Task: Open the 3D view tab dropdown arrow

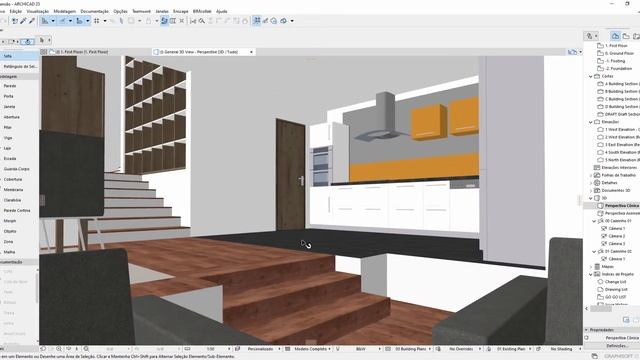Action: click(x=251, y=52)
